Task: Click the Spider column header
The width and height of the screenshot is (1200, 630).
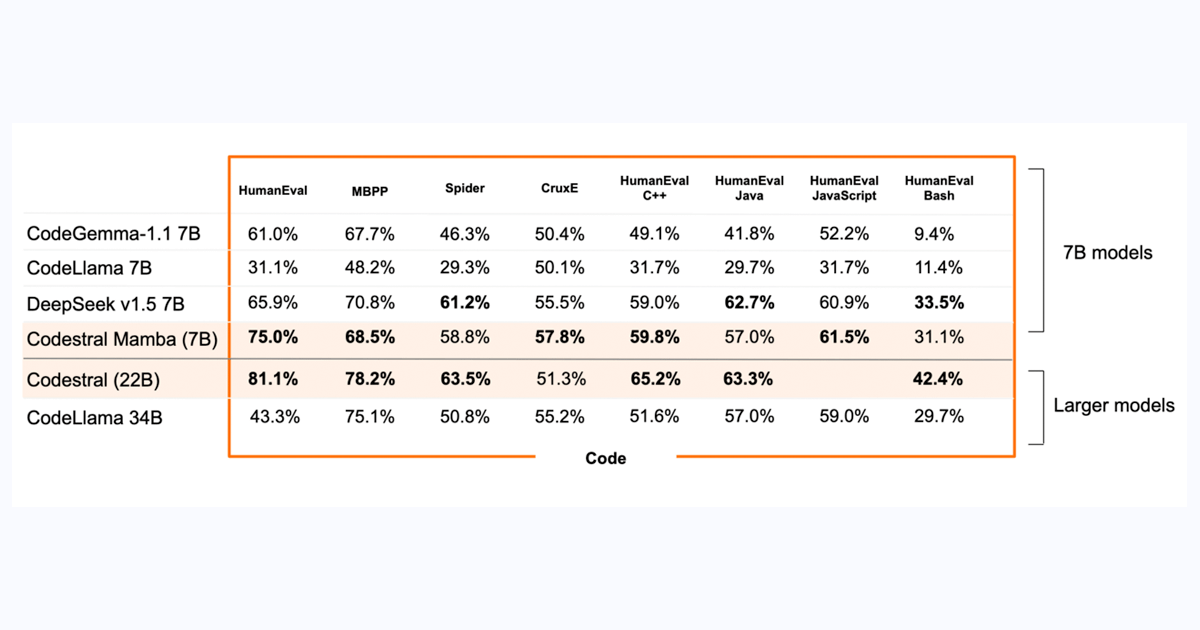Action: coord(465,188)
